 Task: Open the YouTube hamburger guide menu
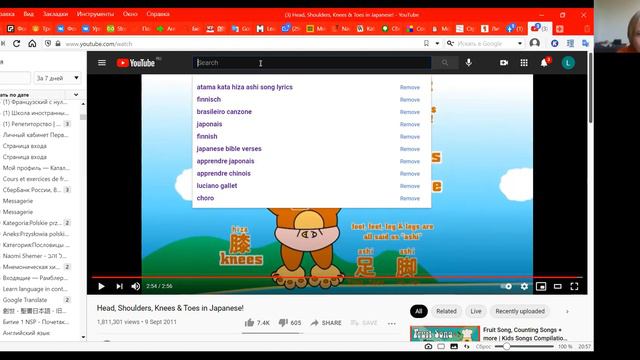tap(102, 62)
